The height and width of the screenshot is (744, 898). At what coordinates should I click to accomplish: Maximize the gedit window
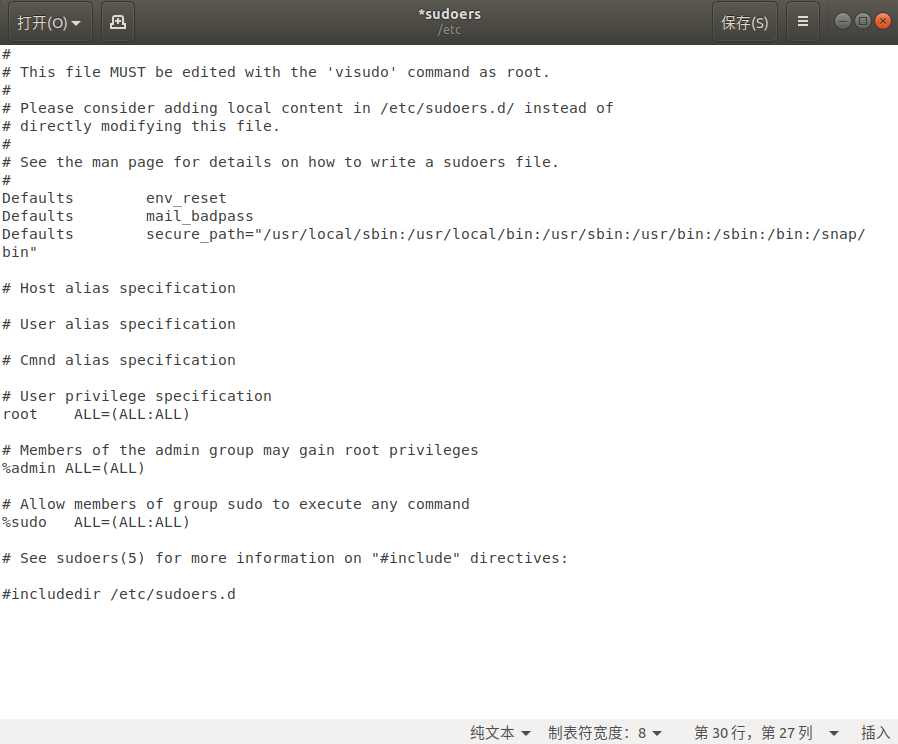coord(863,21)
